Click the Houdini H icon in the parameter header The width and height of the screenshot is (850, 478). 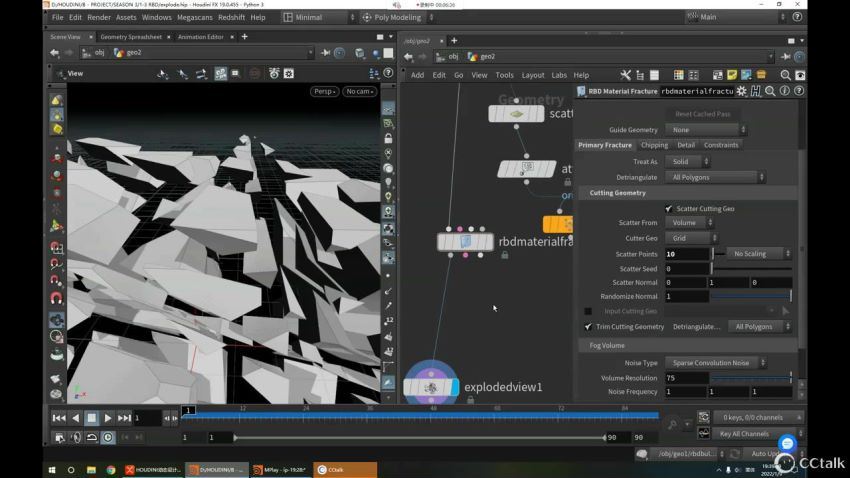756,91
